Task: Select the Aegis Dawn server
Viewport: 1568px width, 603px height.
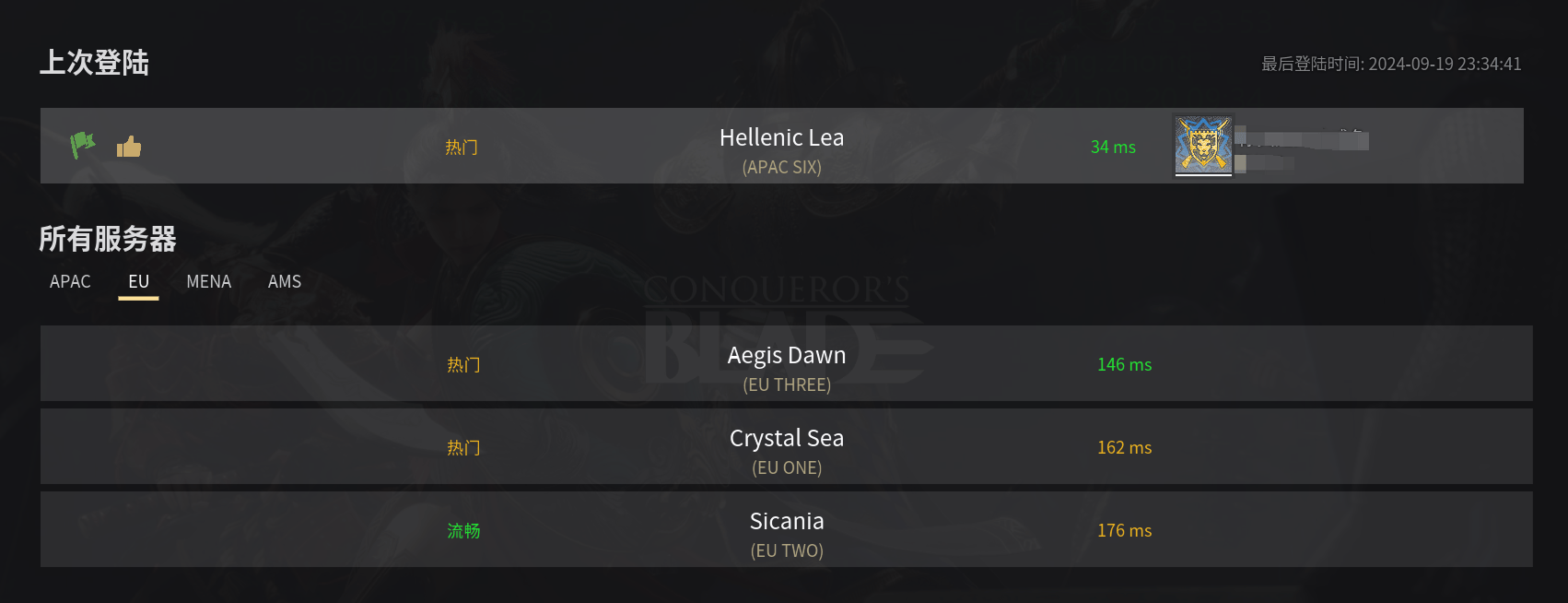Action: tap(787, 356)
